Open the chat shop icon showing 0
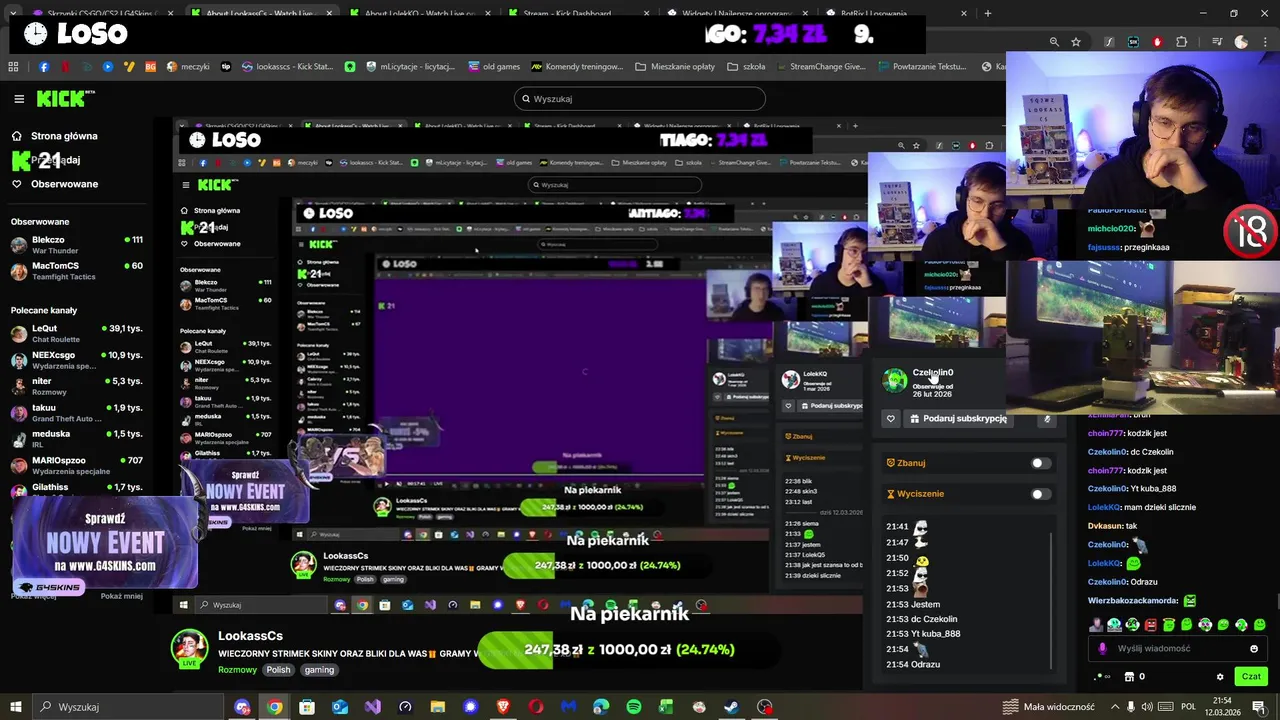 (x=1134, y=677)
